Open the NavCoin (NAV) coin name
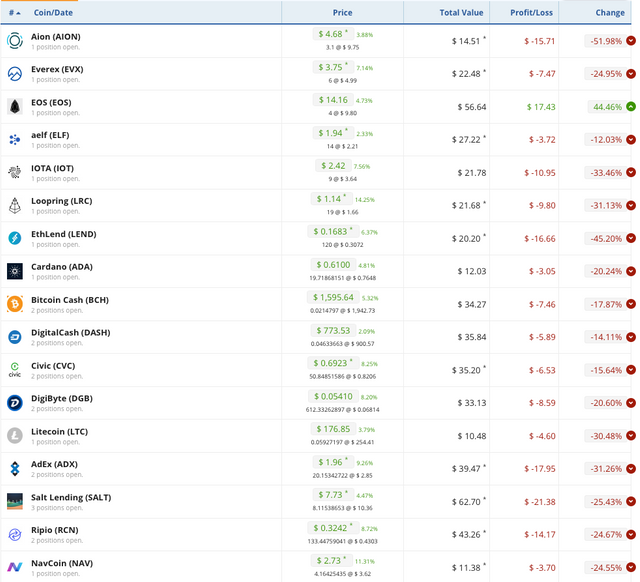 tap(62, 563)
